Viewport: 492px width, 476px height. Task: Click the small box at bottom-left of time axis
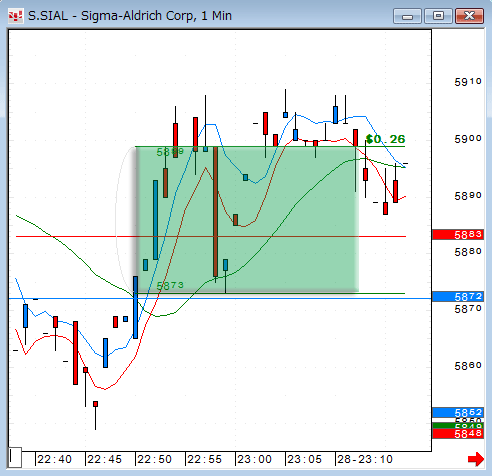[15, 457]
